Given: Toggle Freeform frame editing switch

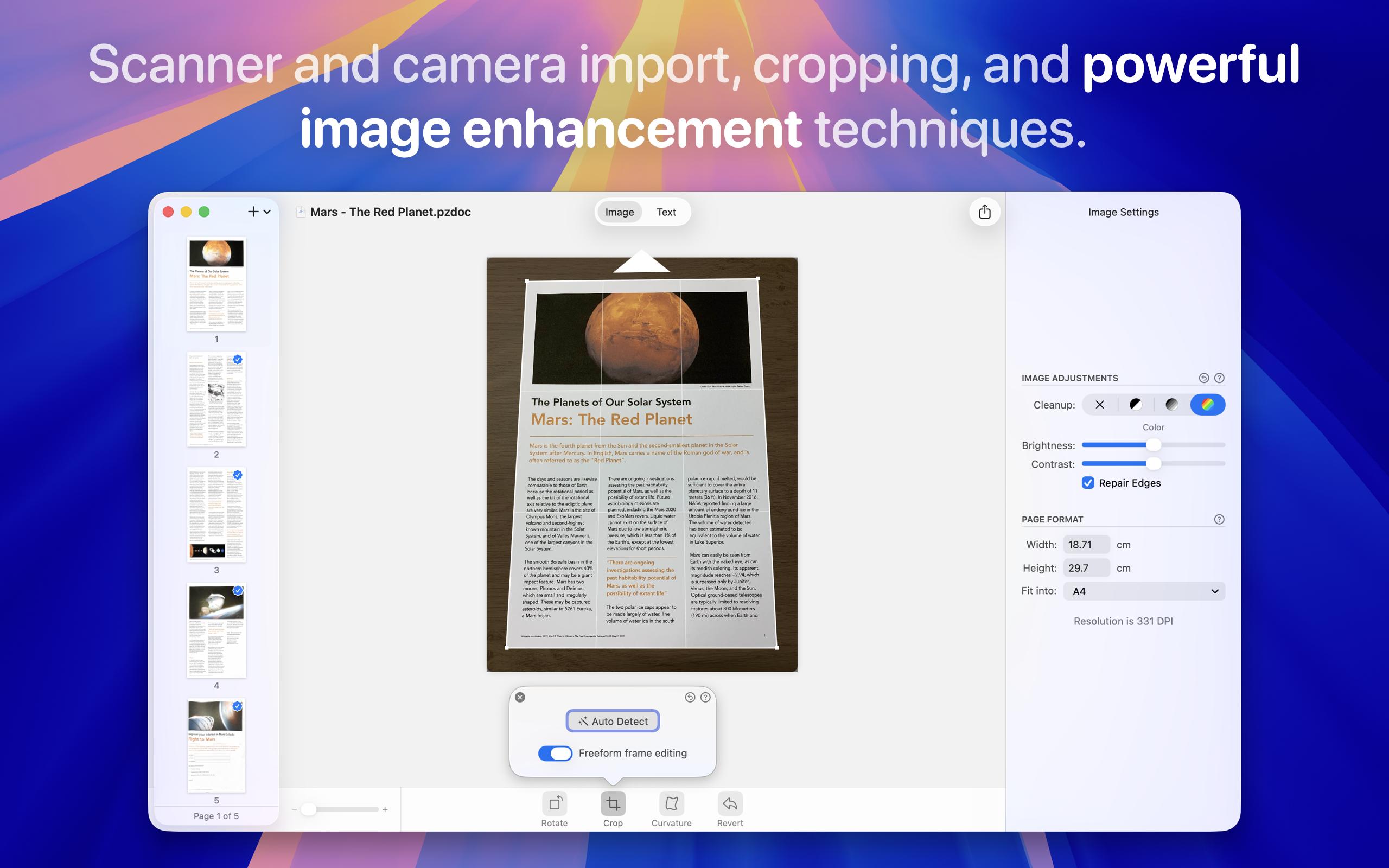Looking at the screenshot, I should click(x=555, y=753).
